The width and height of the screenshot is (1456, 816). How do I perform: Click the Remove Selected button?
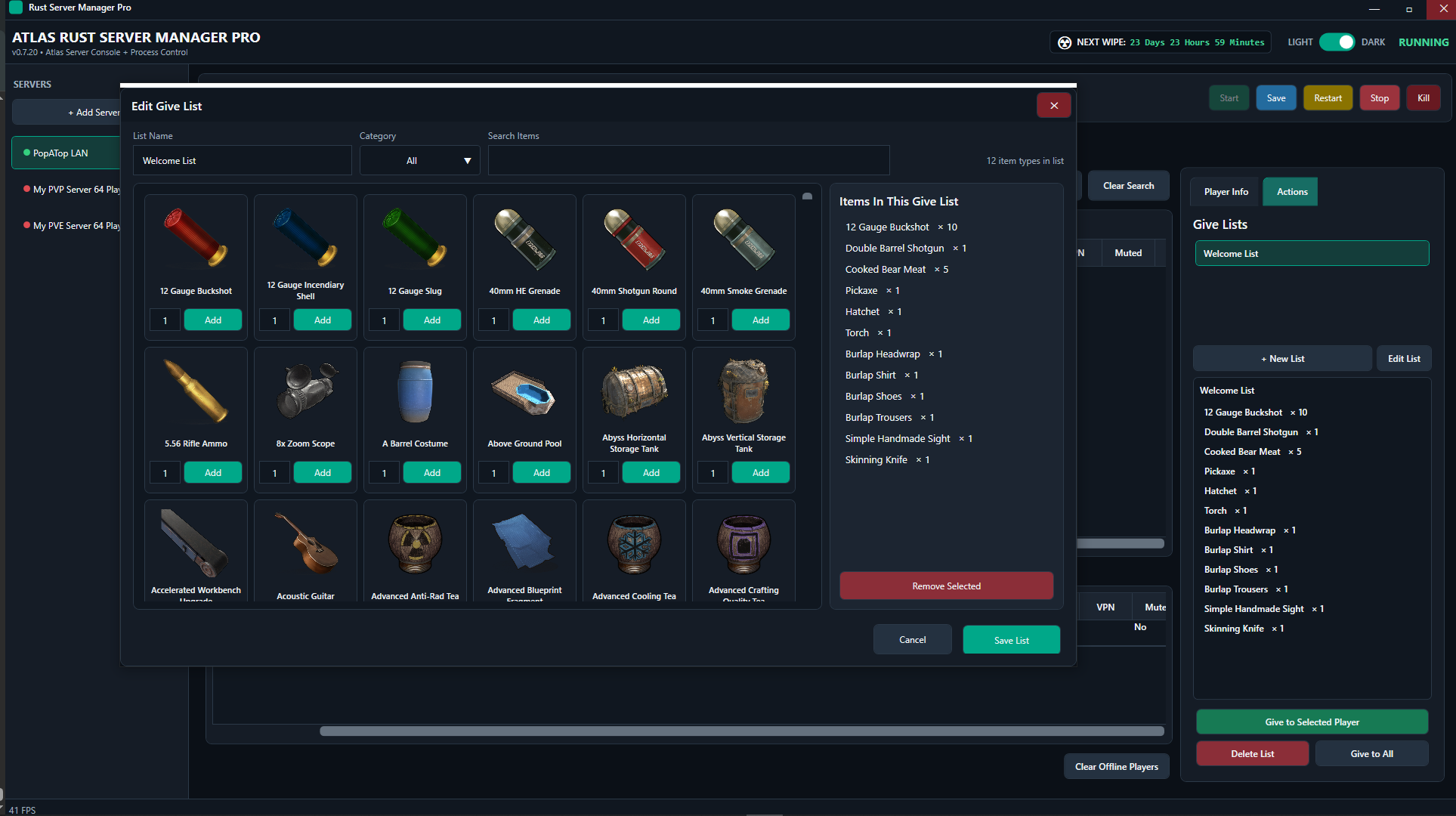[946, 586]
